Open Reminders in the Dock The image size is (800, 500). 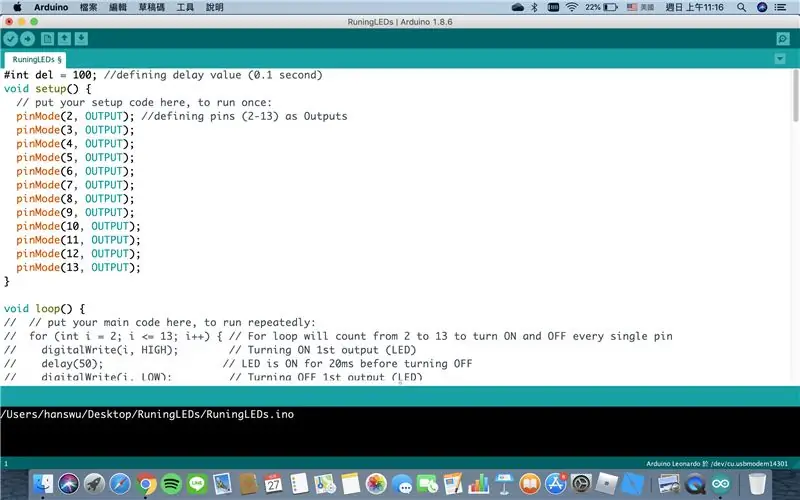pos(299,484)
